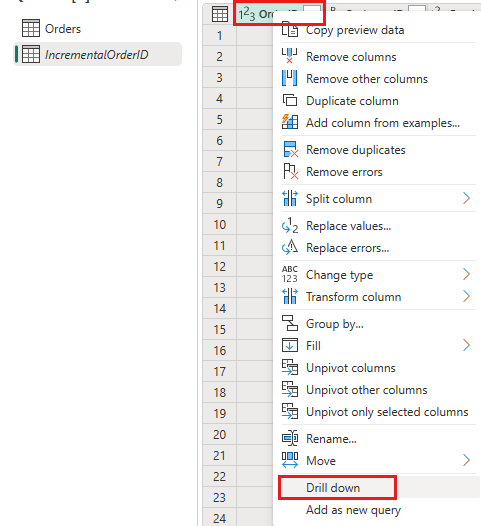Open the Orders query
Image resolution: width=481 pixels, height=526 pixels.
pyautogui.click(x=97, y=29)
